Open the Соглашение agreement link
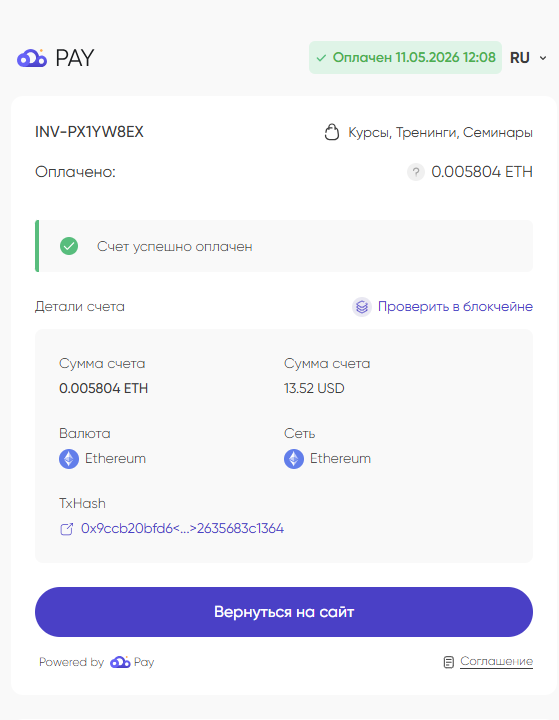559x720 pixels. click(497, 661)
